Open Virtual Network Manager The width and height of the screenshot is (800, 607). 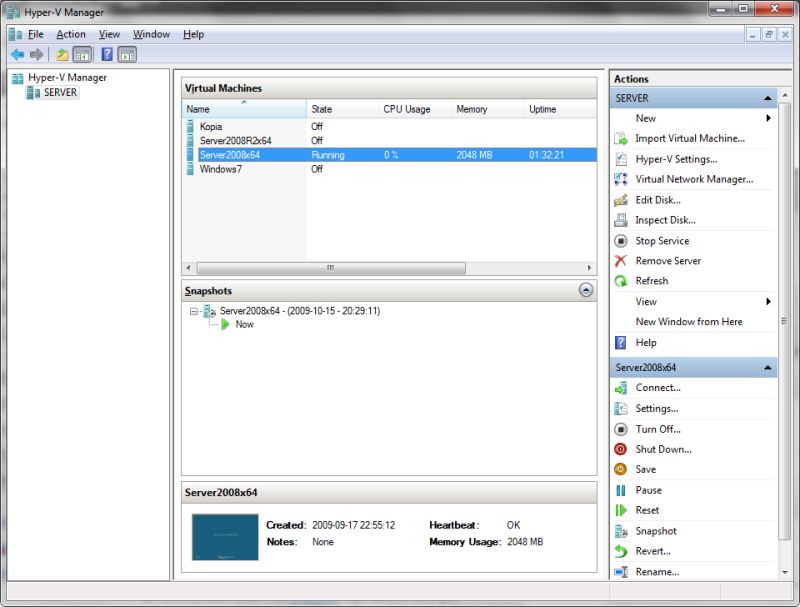pyautogui.click(x=694, y=180)
